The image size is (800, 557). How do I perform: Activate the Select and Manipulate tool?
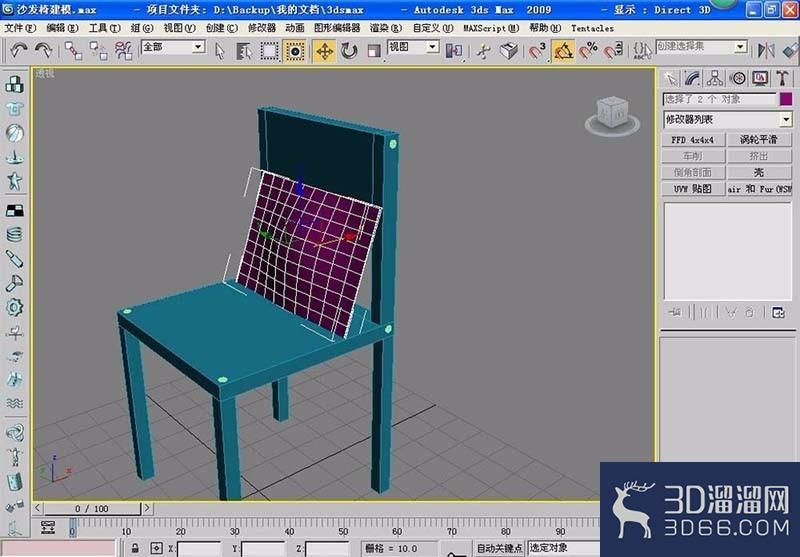tap(483, 51)
